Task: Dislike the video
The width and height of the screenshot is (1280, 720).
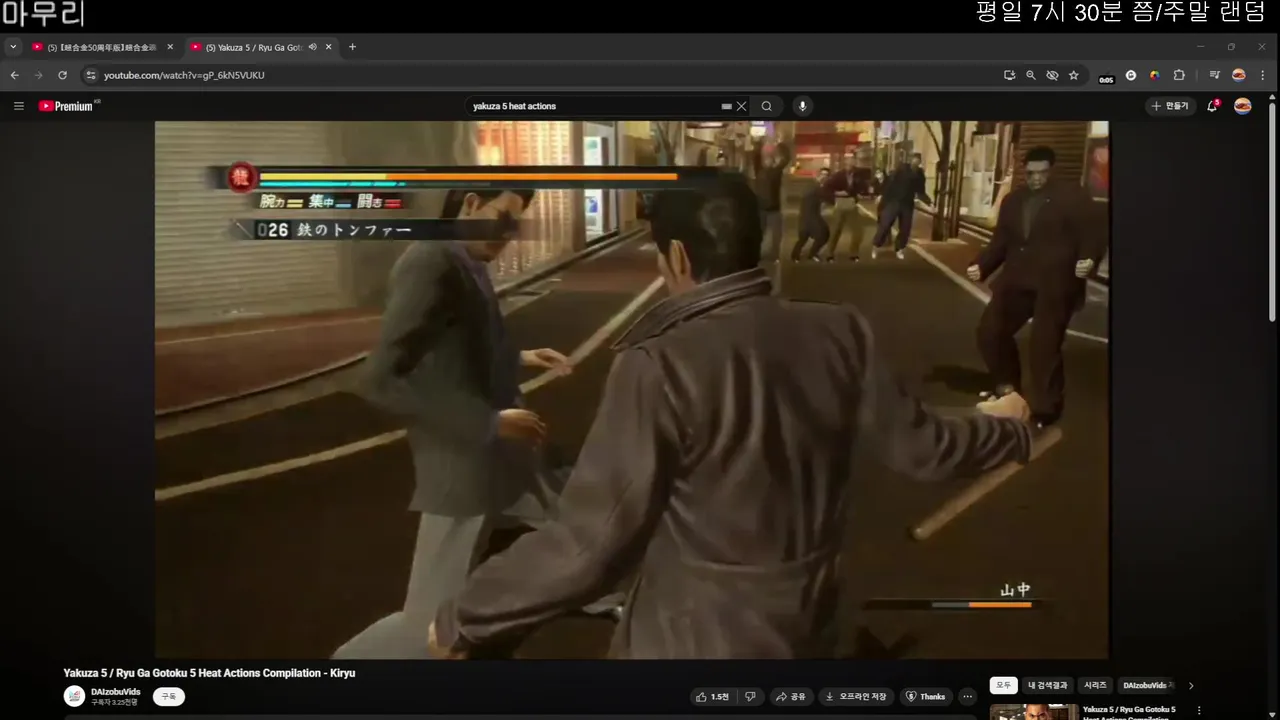Action: [750, 696]
